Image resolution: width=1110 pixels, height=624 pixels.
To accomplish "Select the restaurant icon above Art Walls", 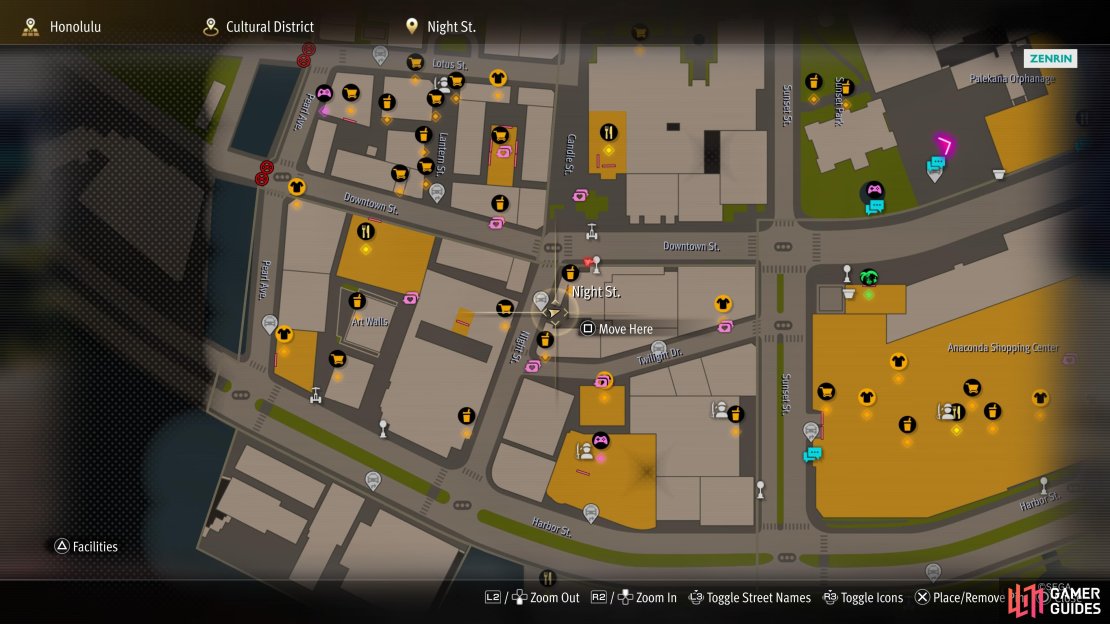I will pos(365,232).
